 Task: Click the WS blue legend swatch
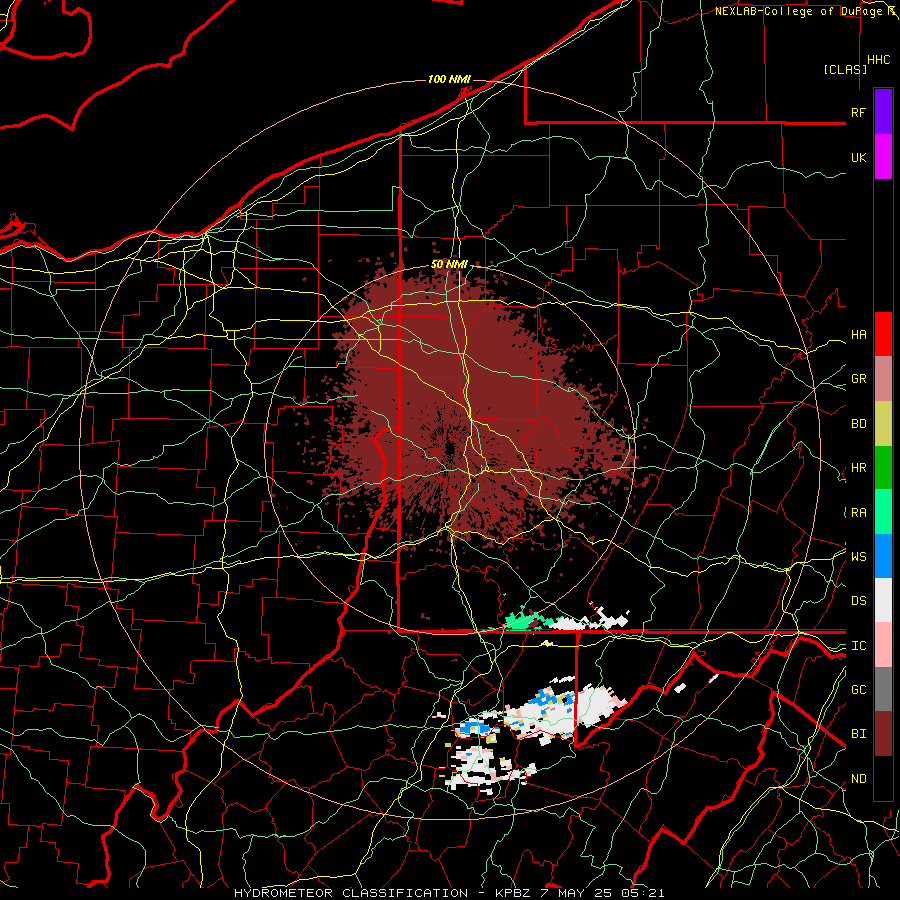(x=883, y=556)
